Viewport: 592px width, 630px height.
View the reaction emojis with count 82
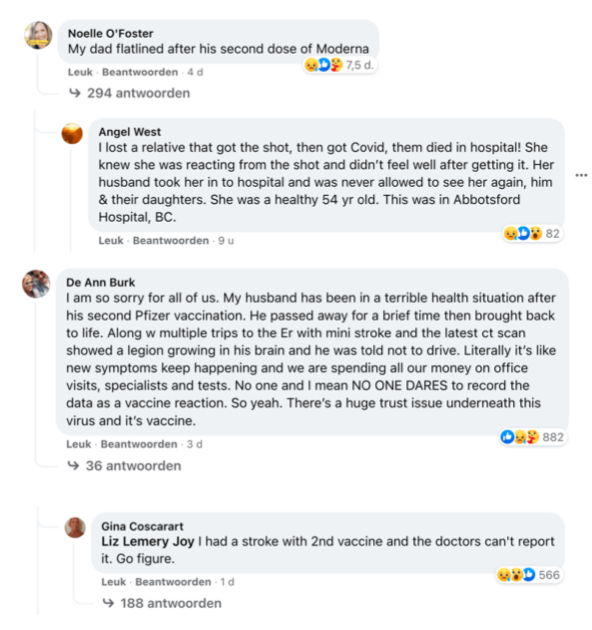point(532,233)
